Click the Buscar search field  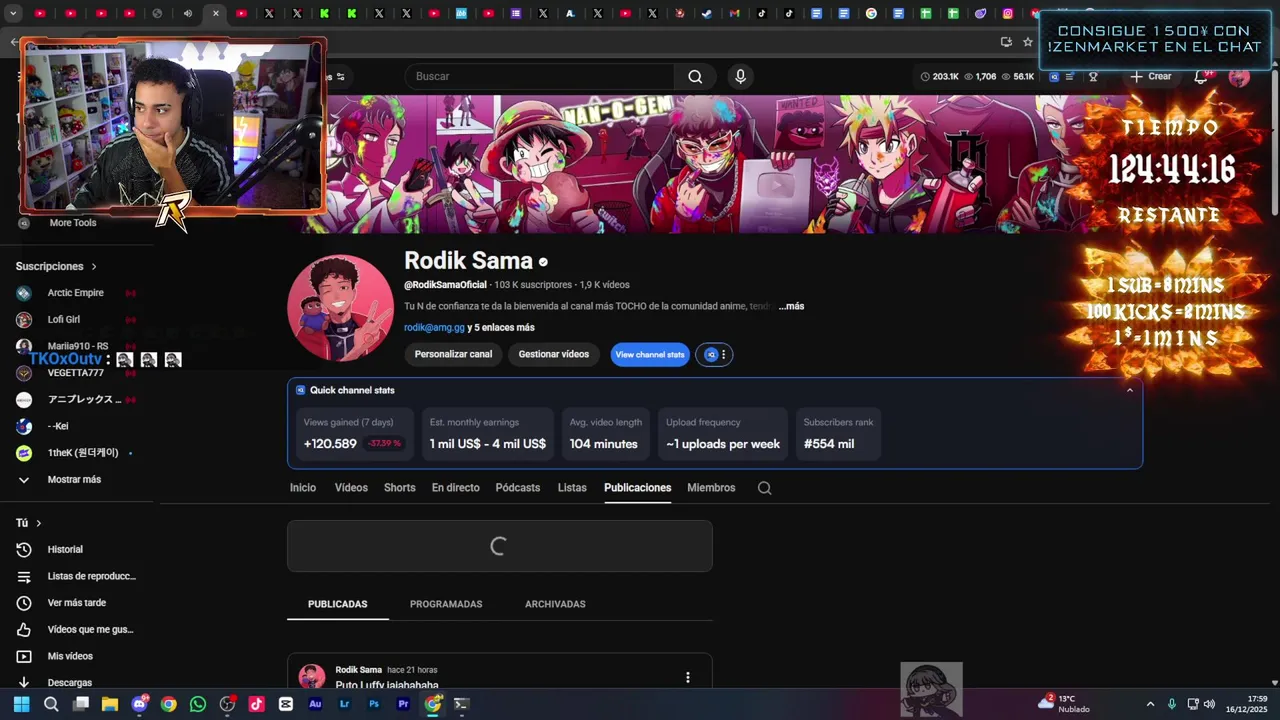click(x=540, y=76)
